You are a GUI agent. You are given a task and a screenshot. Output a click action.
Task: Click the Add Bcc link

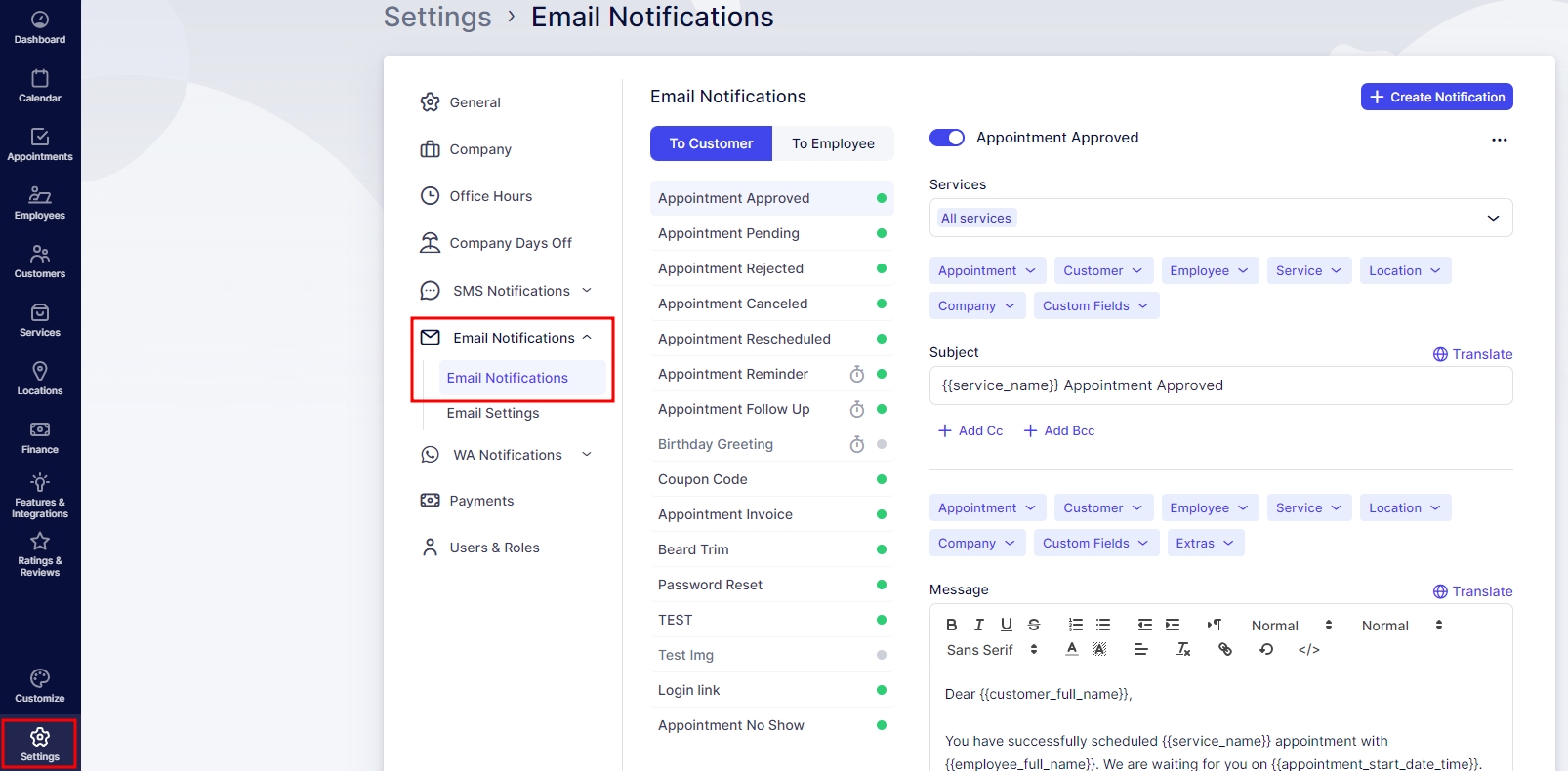click(1059, 430)
